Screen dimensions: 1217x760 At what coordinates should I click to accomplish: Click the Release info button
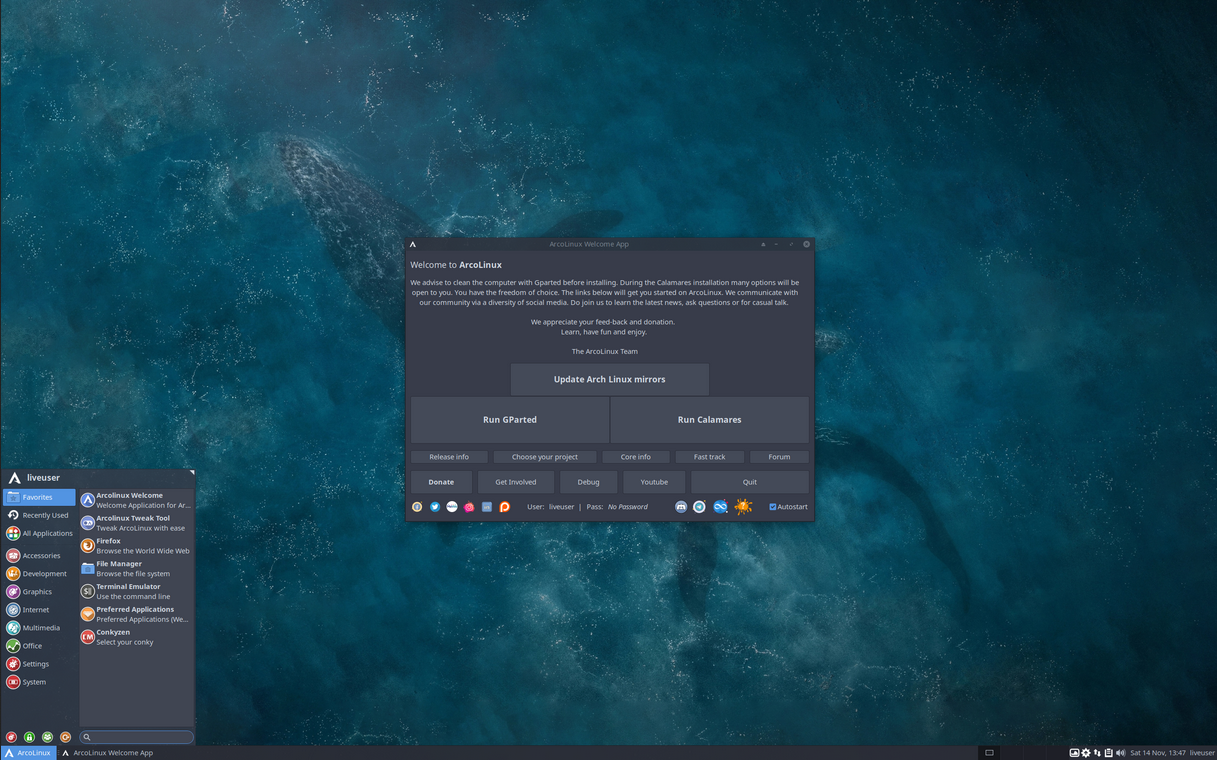(449, 457)
